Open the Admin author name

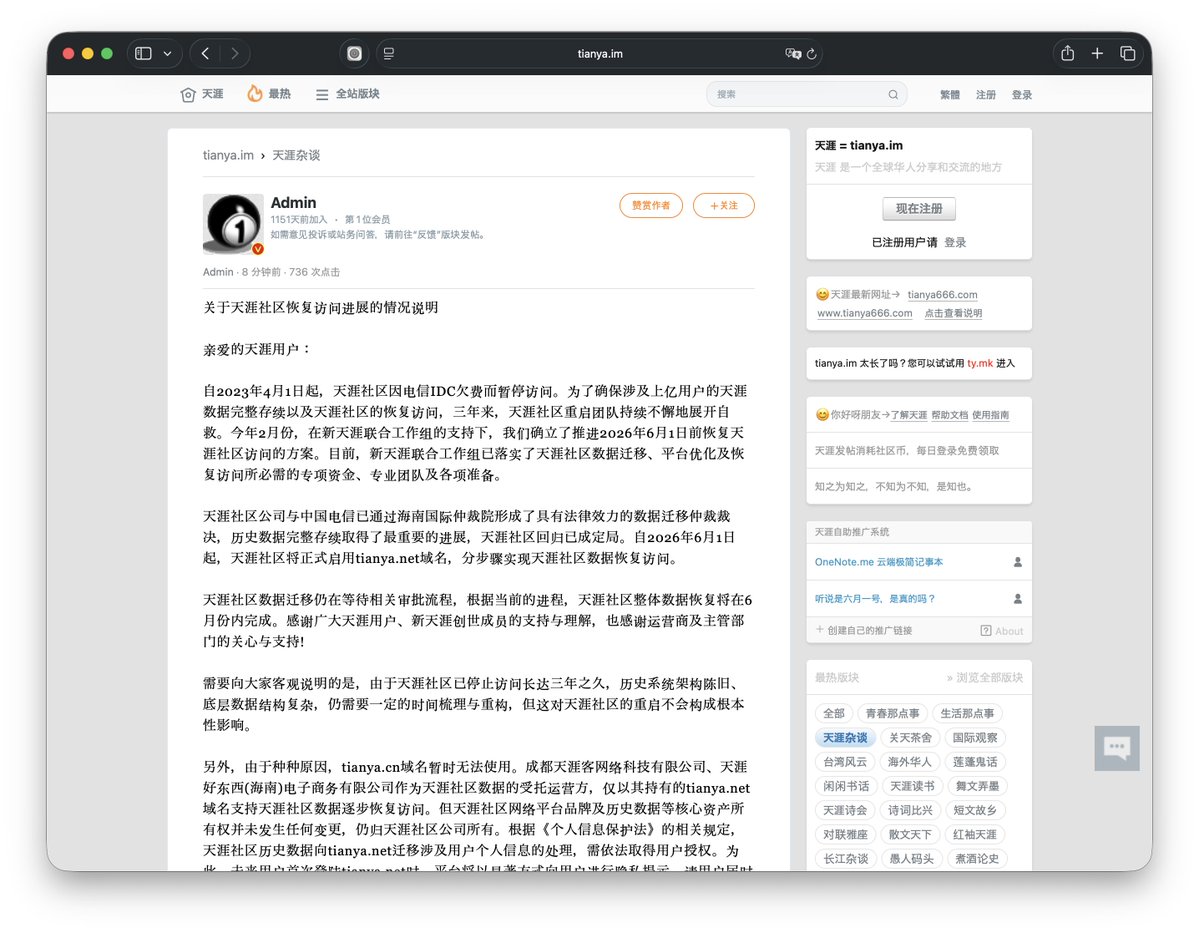pos(294,203)
